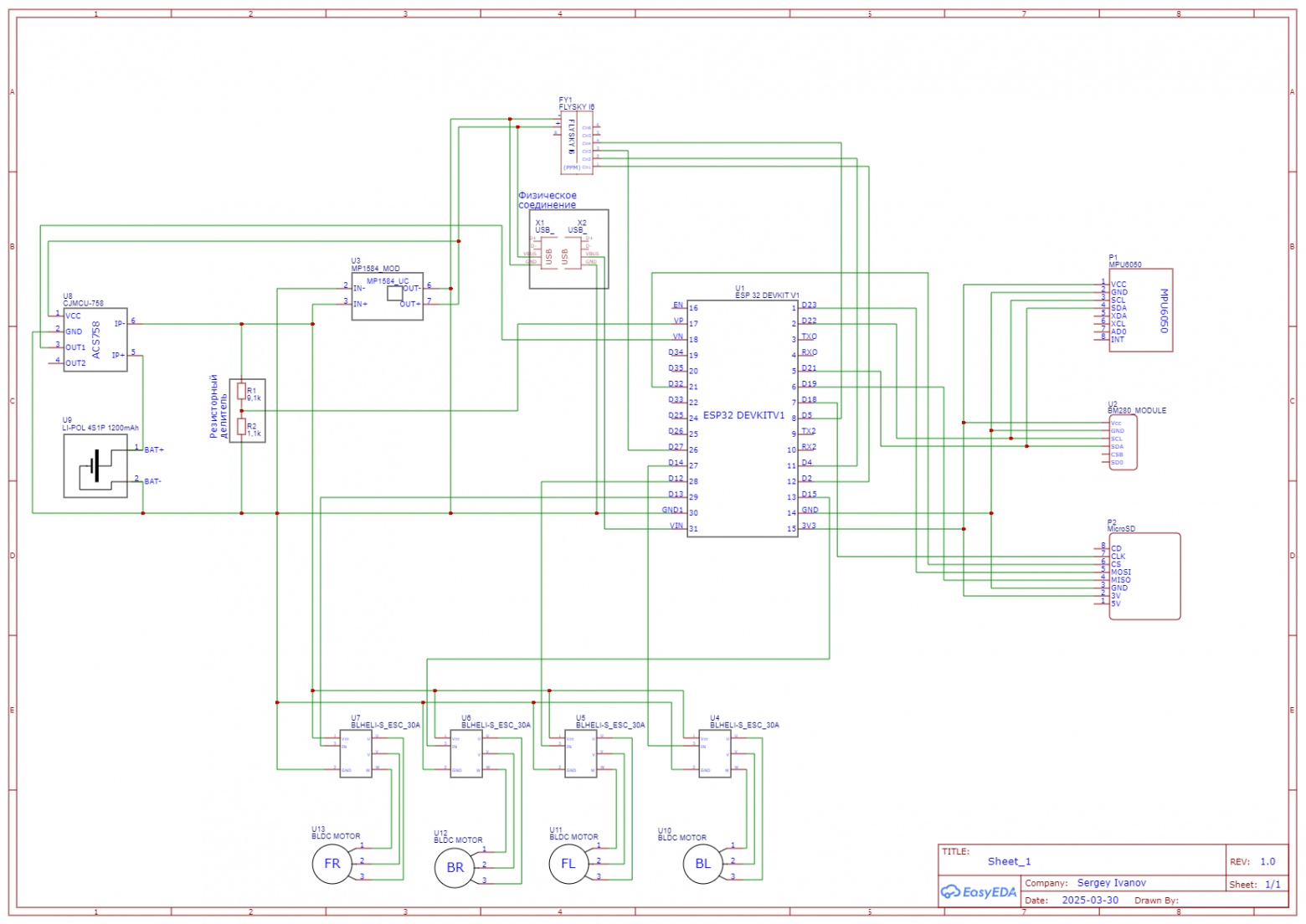Pick the U7 BLHeli-S ESC symbol
1306x924 pixels.
click(x=356, y=753)
